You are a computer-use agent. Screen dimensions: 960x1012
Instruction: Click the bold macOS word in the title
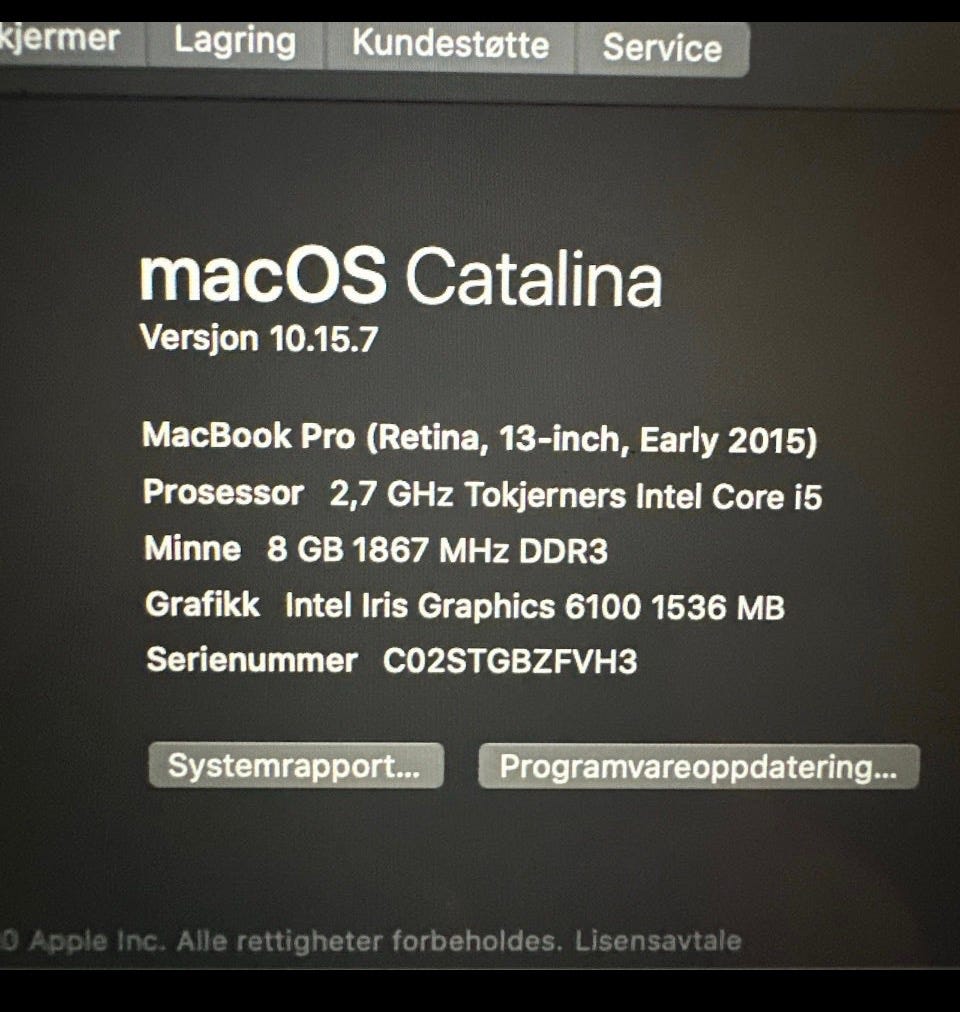(263, 276)
